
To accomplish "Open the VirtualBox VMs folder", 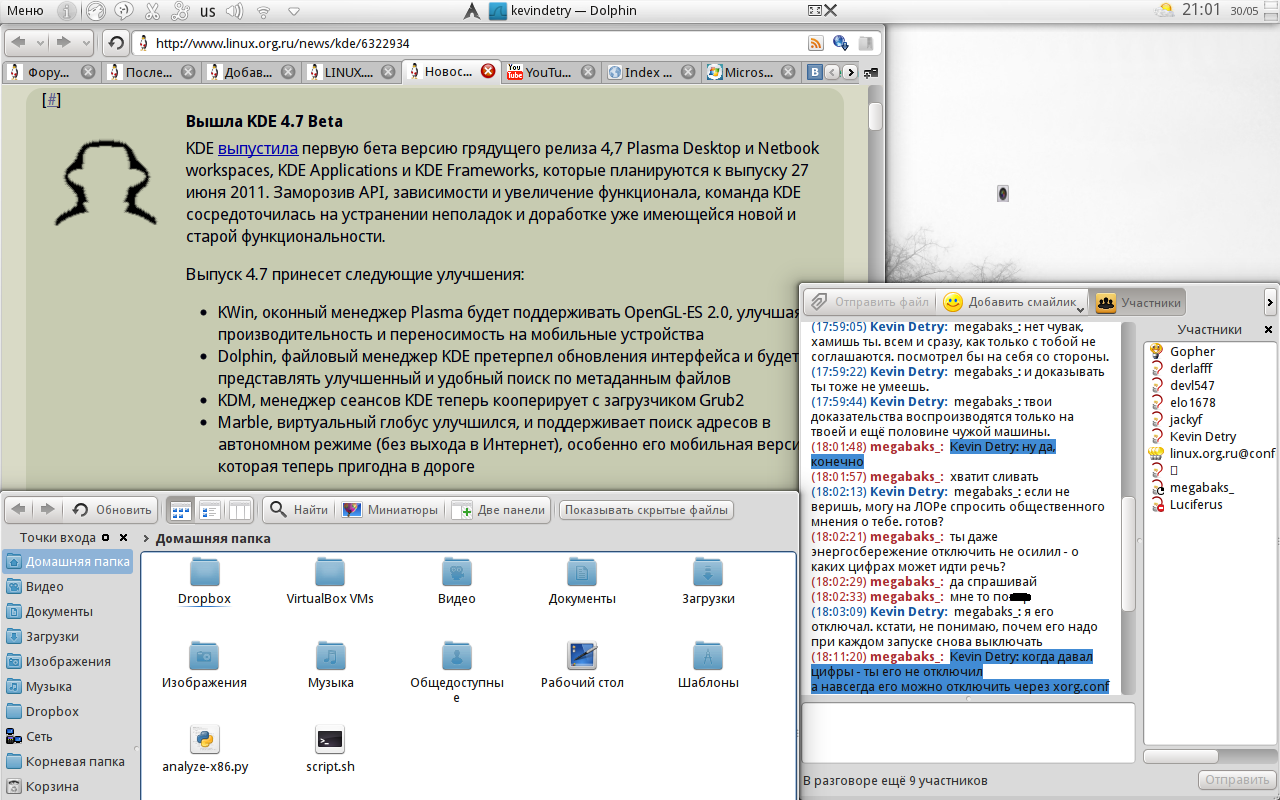I will click(330, 582).
